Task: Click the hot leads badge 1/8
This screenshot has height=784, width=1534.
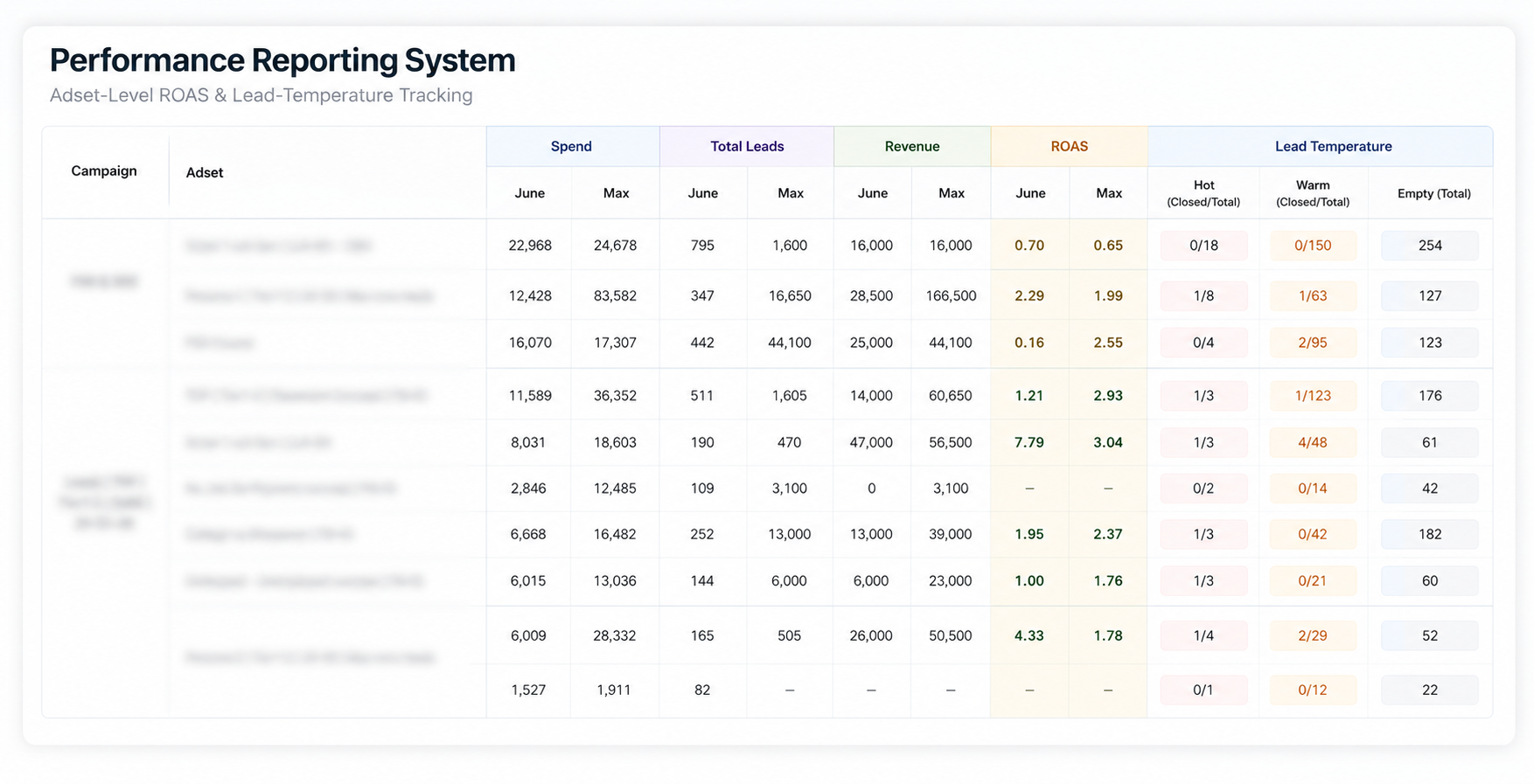Action: [1204, 296]
